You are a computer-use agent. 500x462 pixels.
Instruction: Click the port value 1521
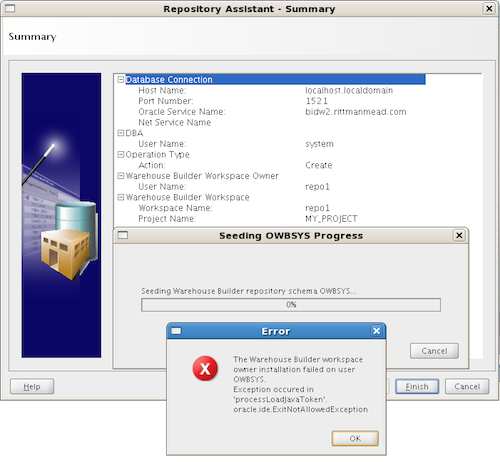tap(317, 101)
